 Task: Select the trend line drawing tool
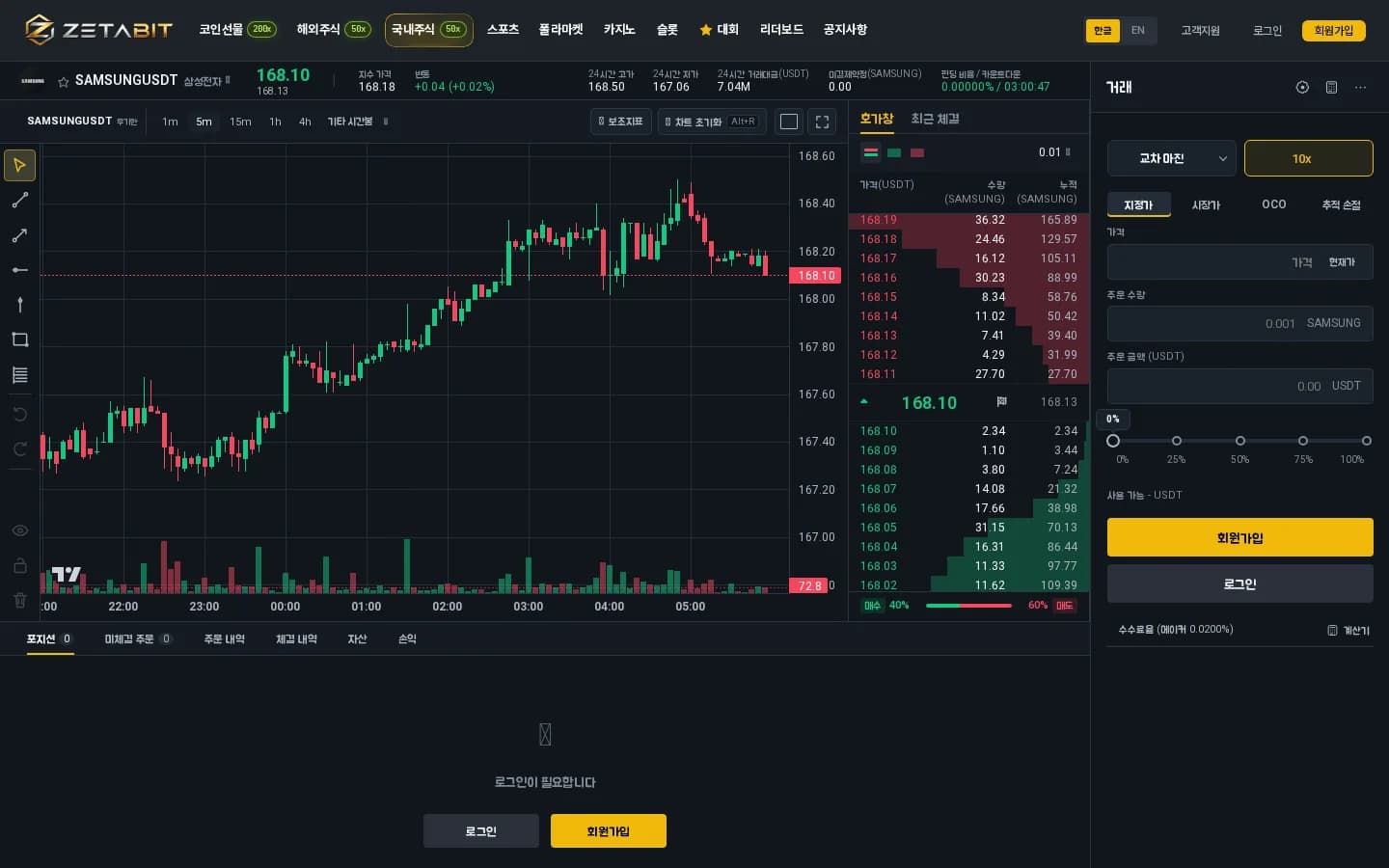point(20,200)
